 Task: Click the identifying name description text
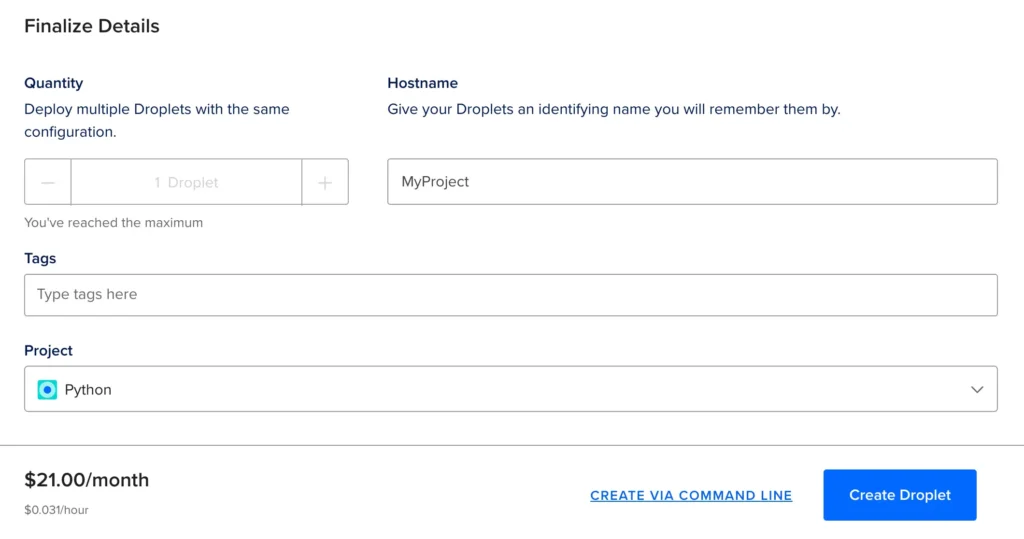[x=614, y=109]
